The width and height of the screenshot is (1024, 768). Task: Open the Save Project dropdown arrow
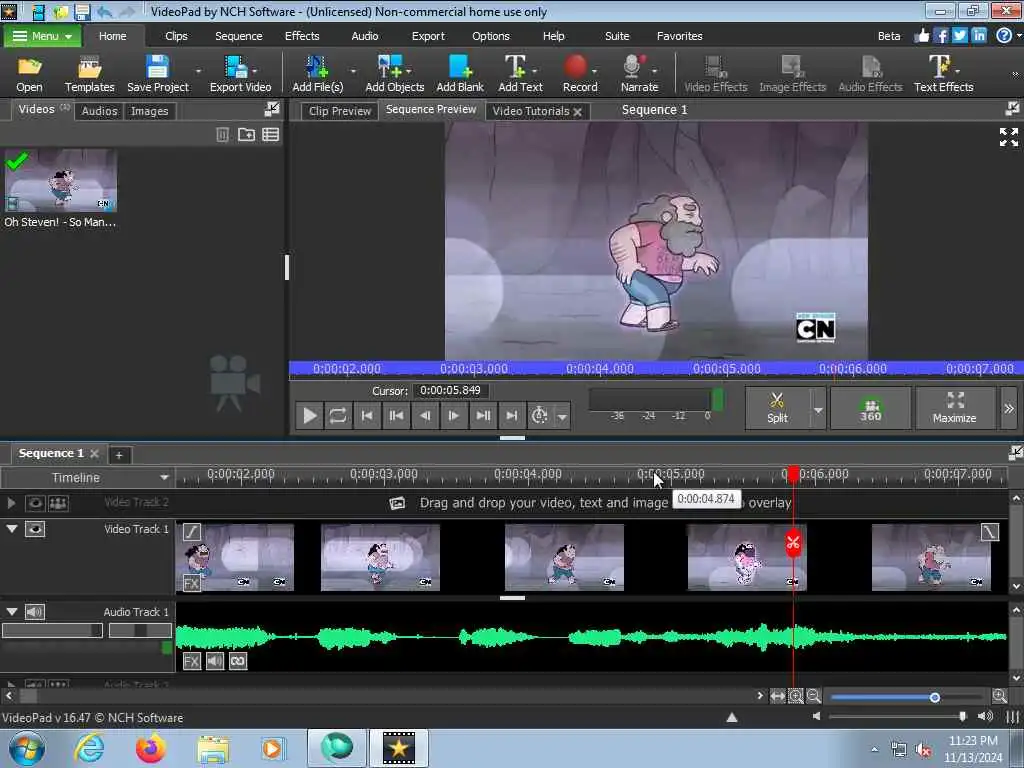[x=199, y=71]
